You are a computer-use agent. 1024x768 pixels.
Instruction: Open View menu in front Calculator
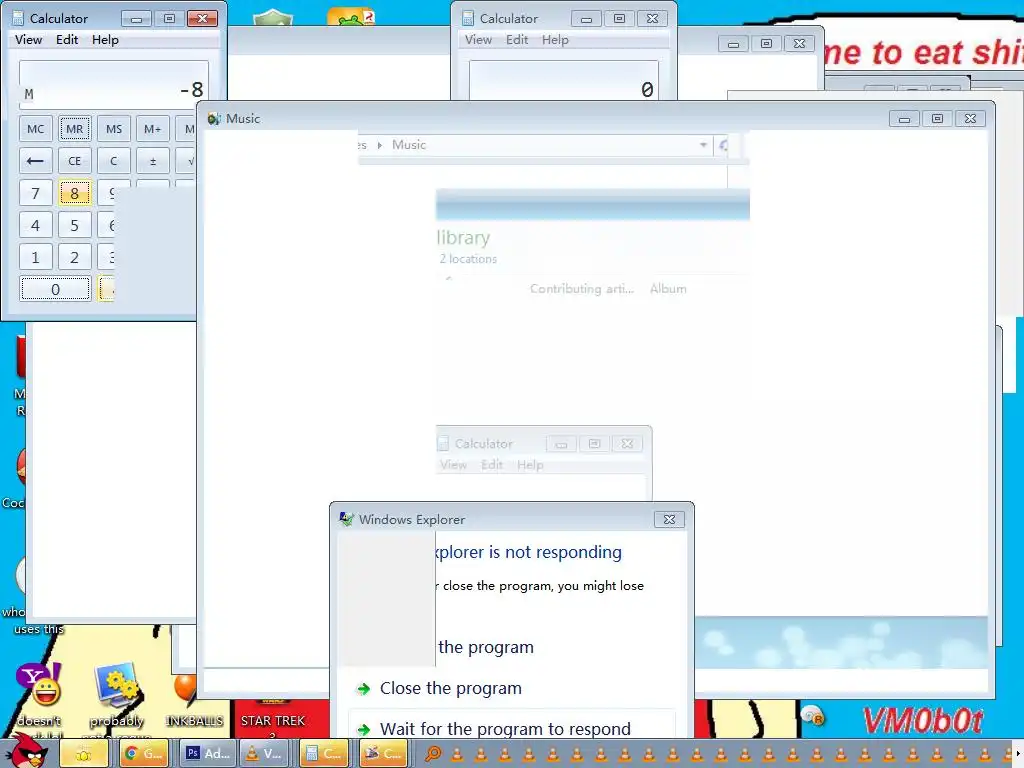click(28, 40)
